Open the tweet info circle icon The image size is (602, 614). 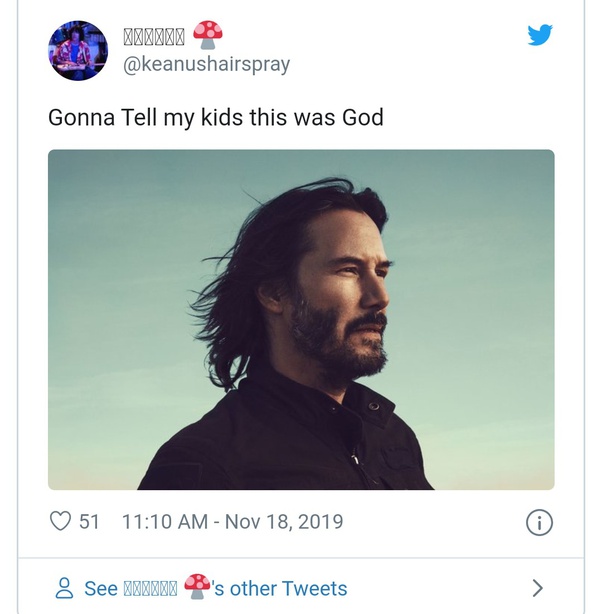point(539,522)
